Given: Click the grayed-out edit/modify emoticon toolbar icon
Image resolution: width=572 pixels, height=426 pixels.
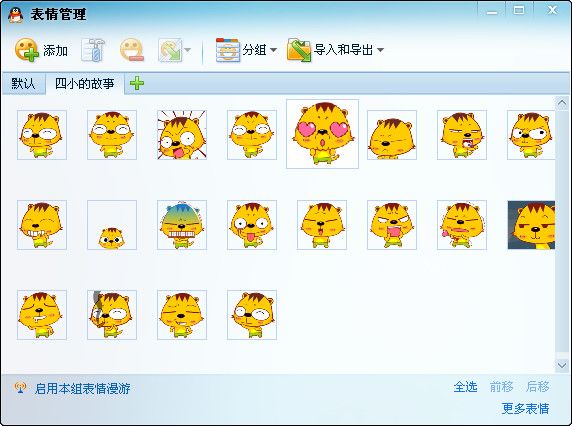Looking at the screenshot, I should click(93, 50).
